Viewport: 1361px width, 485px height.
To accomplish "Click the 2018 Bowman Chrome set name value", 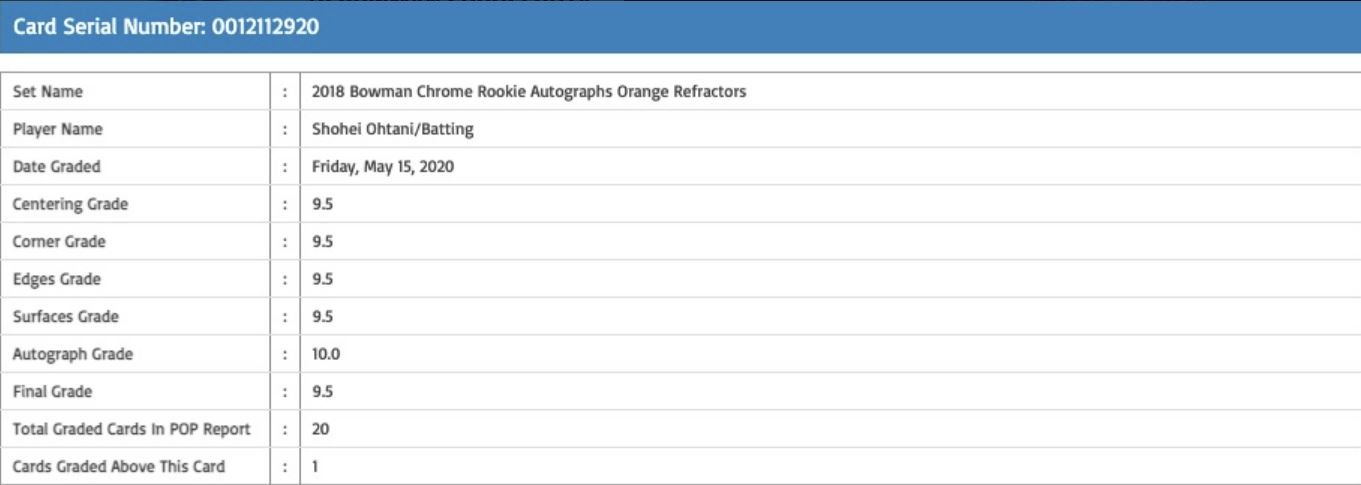I will point(529,92).
